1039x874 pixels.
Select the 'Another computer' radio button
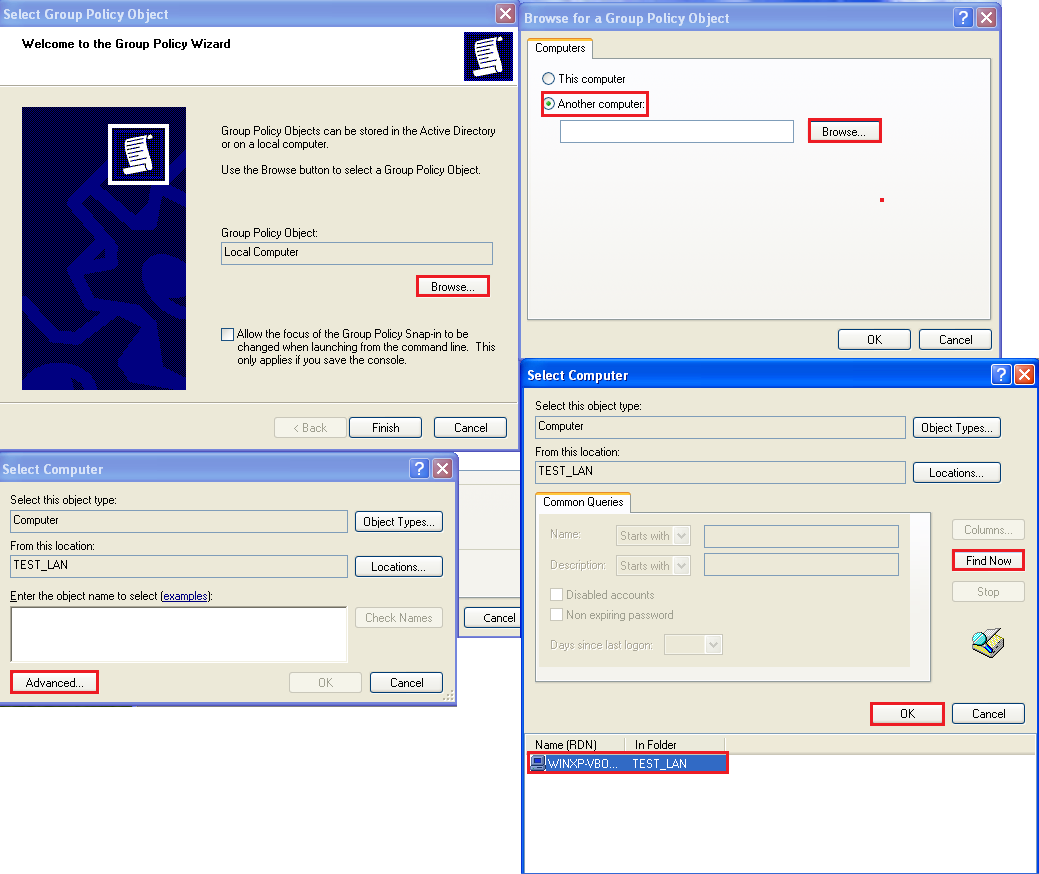tap(549, 104)
